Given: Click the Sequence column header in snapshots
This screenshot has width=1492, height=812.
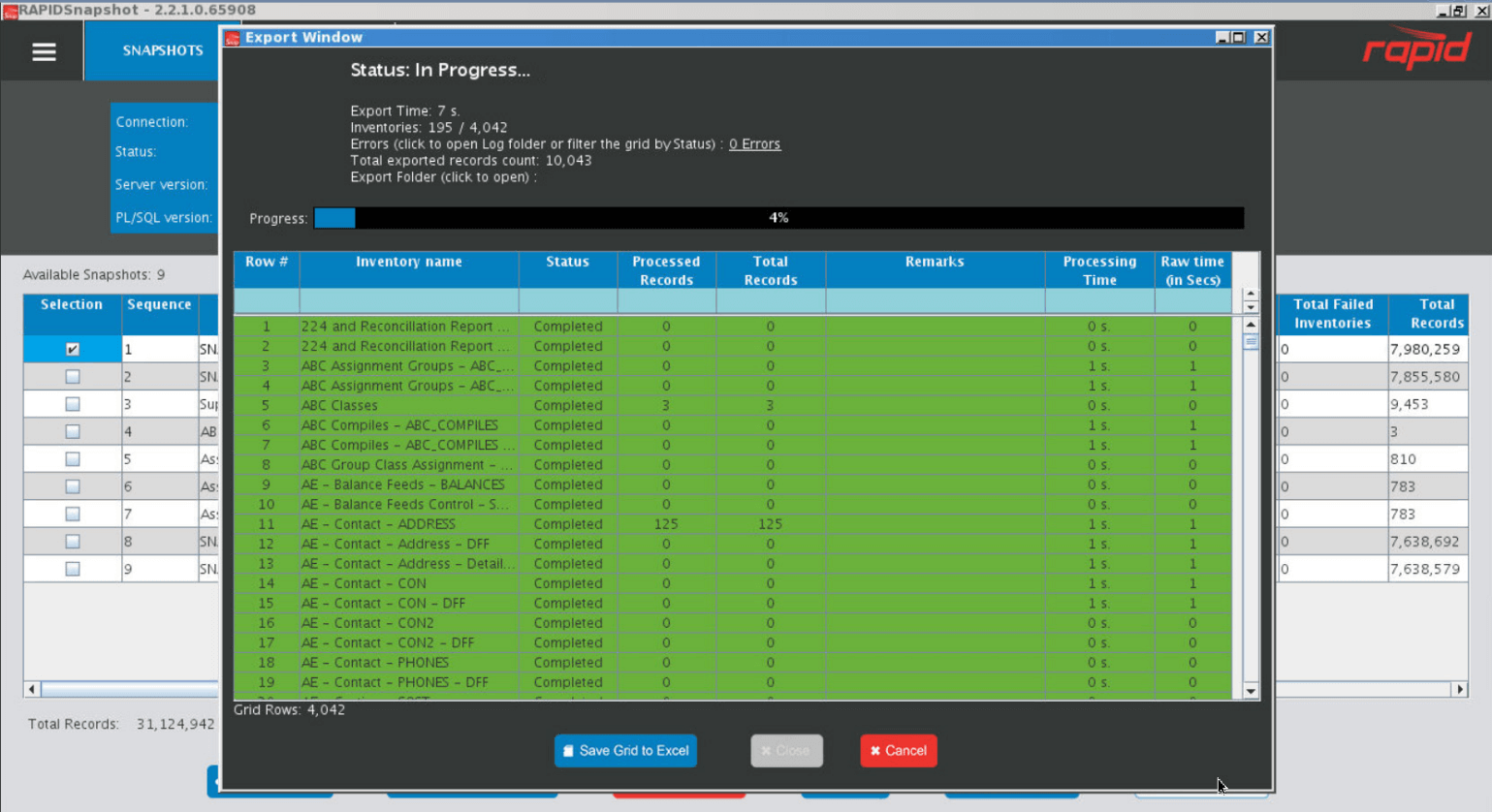Looking at the screenshot, I should (x=159, y=314).
